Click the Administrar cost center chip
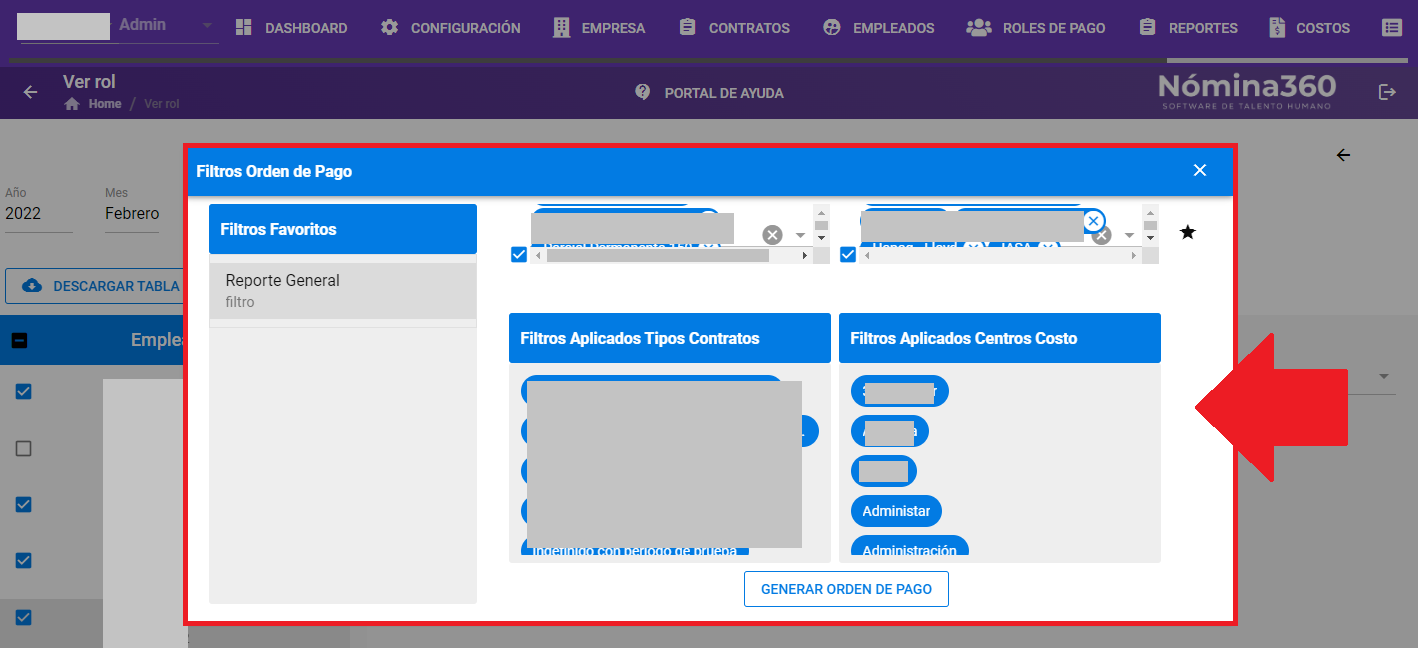Viewport: 1418px width, 648px height. tap(896, 511)
